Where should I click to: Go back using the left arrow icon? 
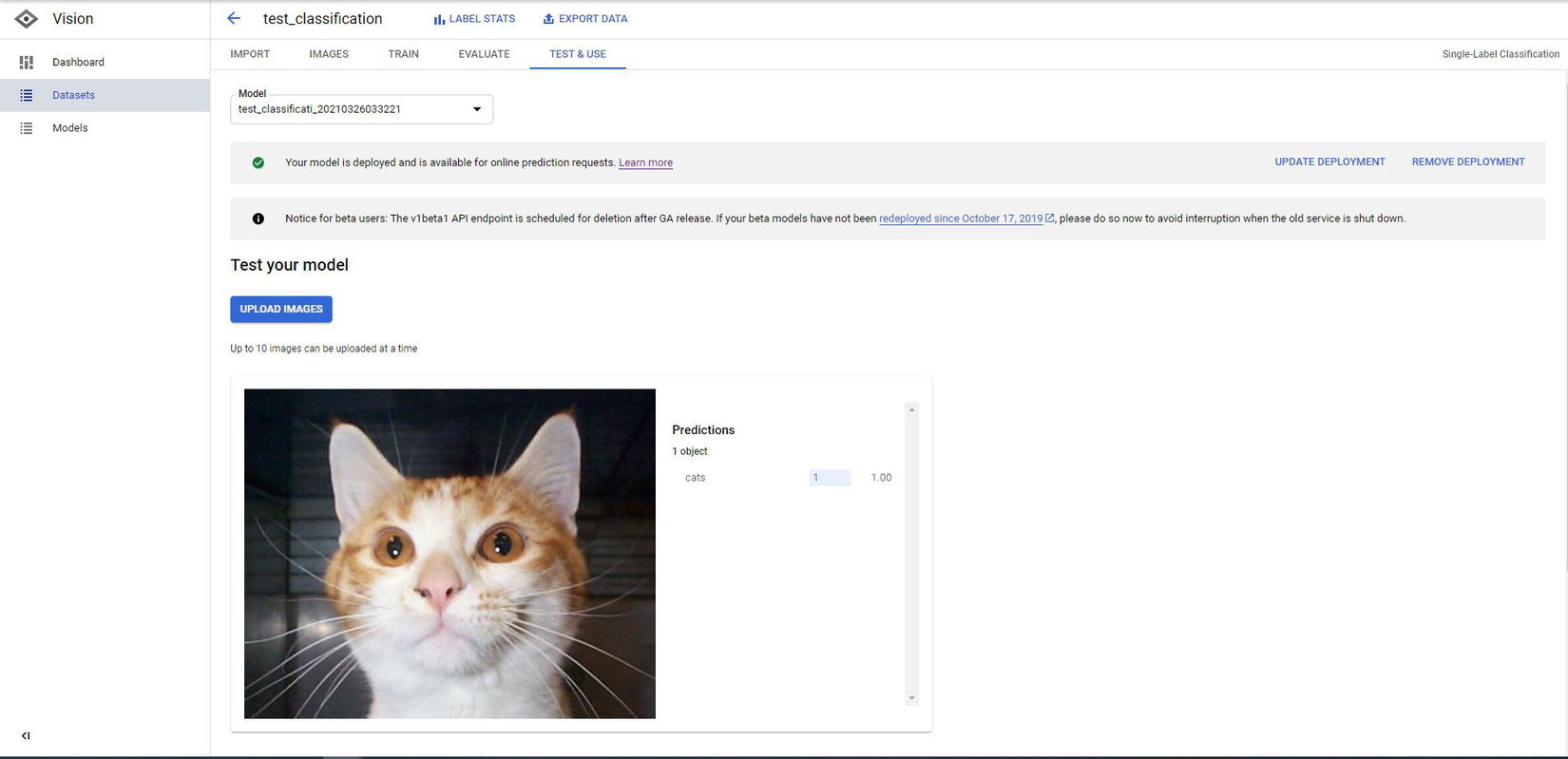(x=234, y=18)
